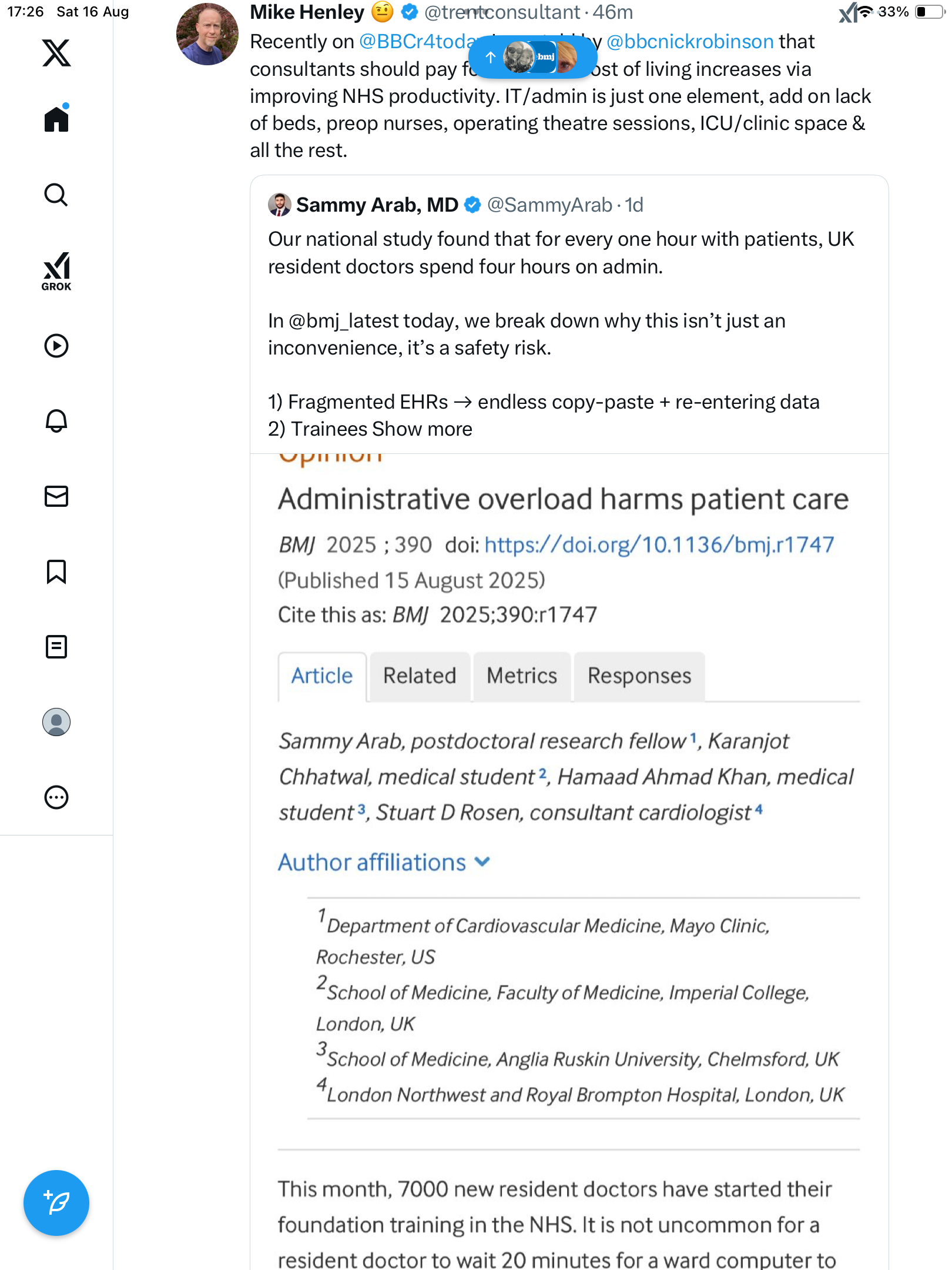
Task: Switch to the Related tab
Action: coord(420,676)
